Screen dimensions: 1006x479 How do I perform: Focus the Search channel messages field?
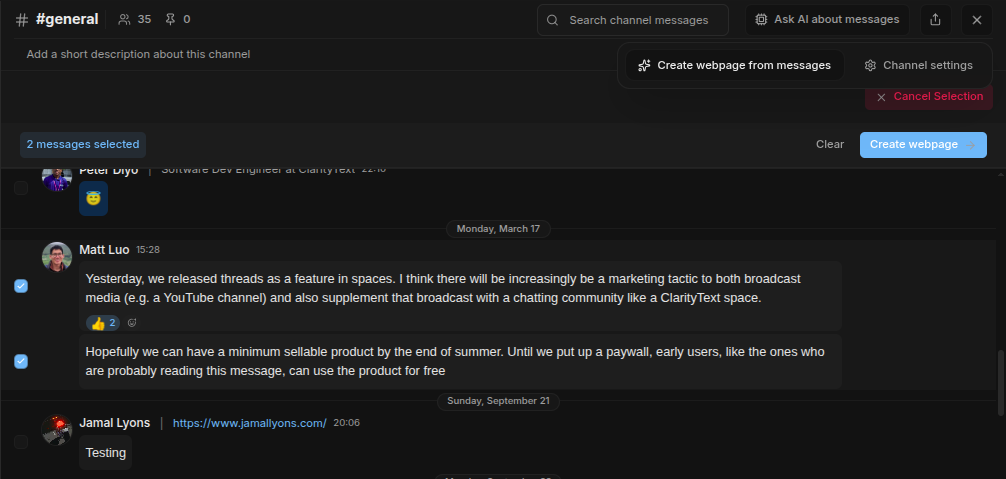click(x=633, y=20)
